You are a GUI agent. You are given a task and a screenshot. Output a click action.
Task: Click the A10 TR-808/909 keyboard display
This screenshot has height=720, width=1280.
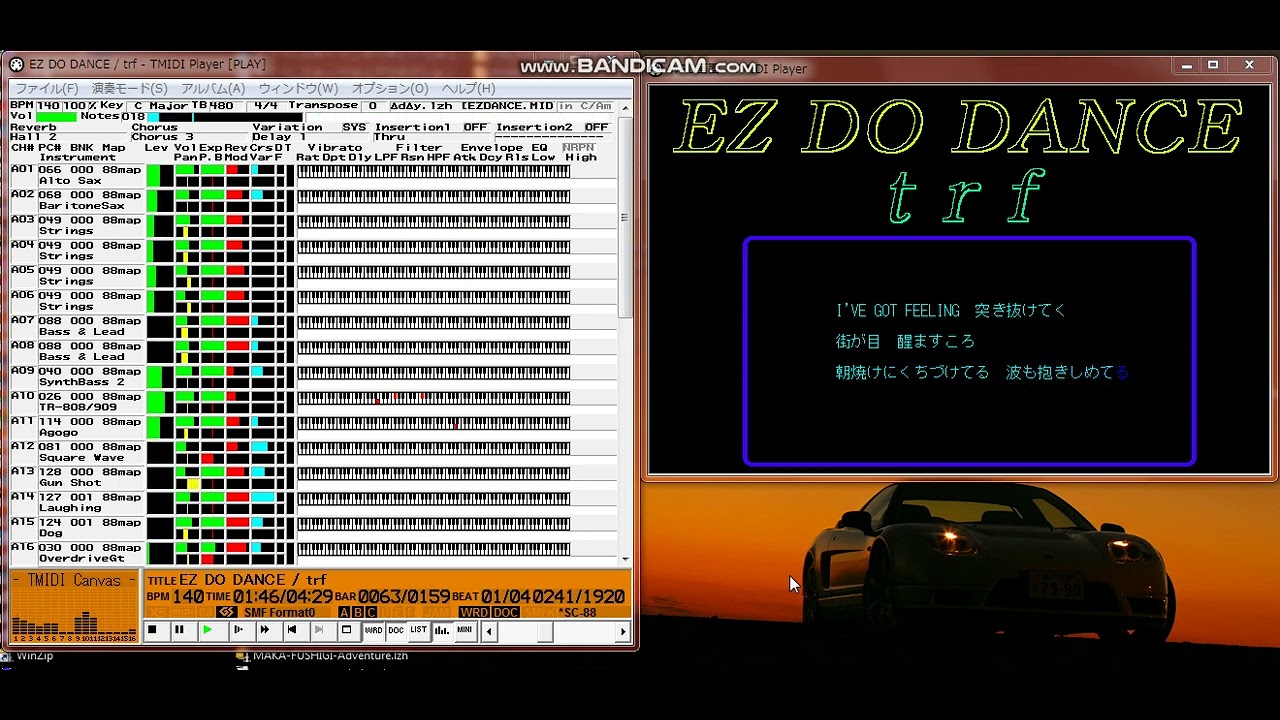click(433, 397)
